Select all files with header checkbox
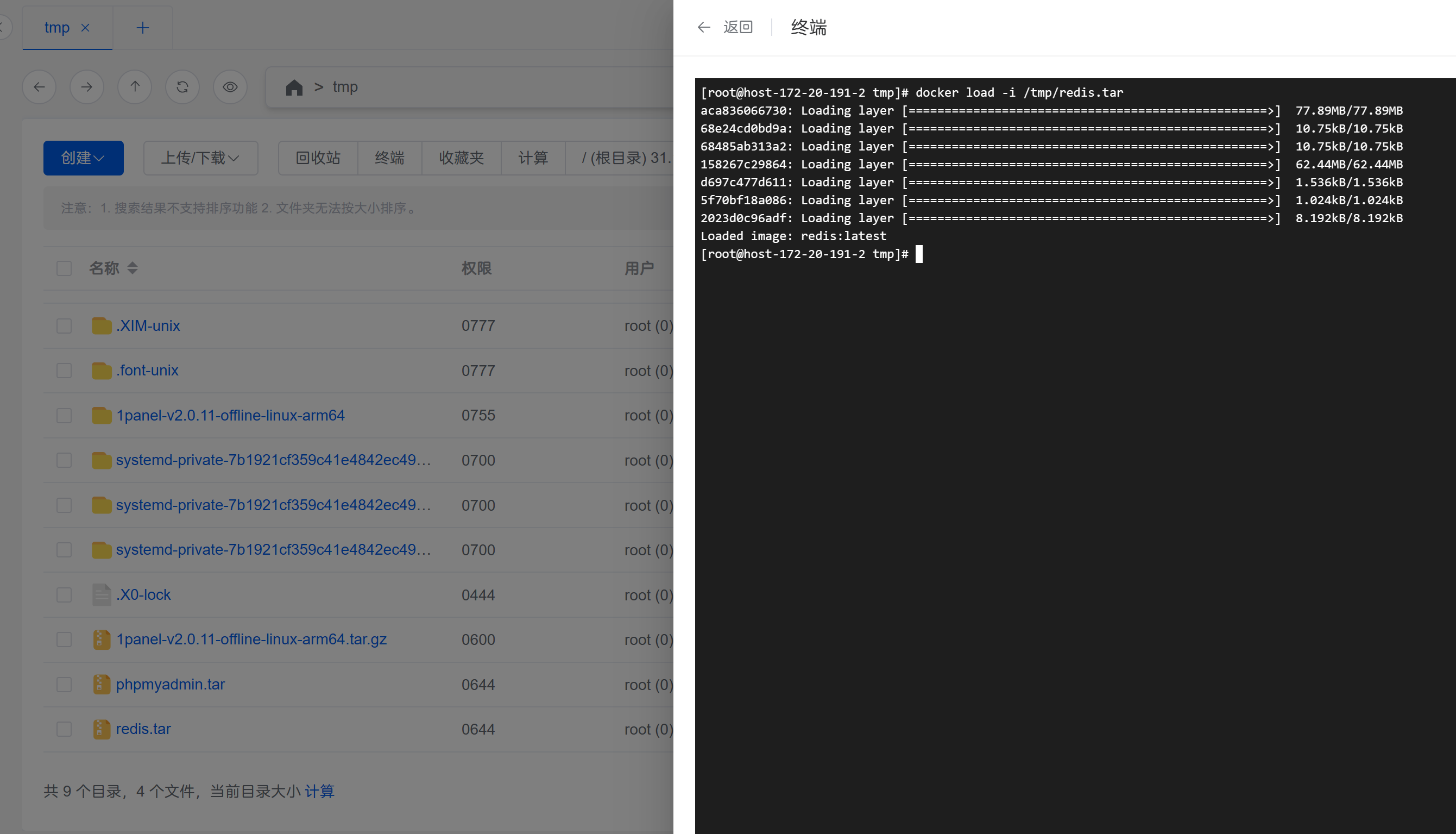 64,268
